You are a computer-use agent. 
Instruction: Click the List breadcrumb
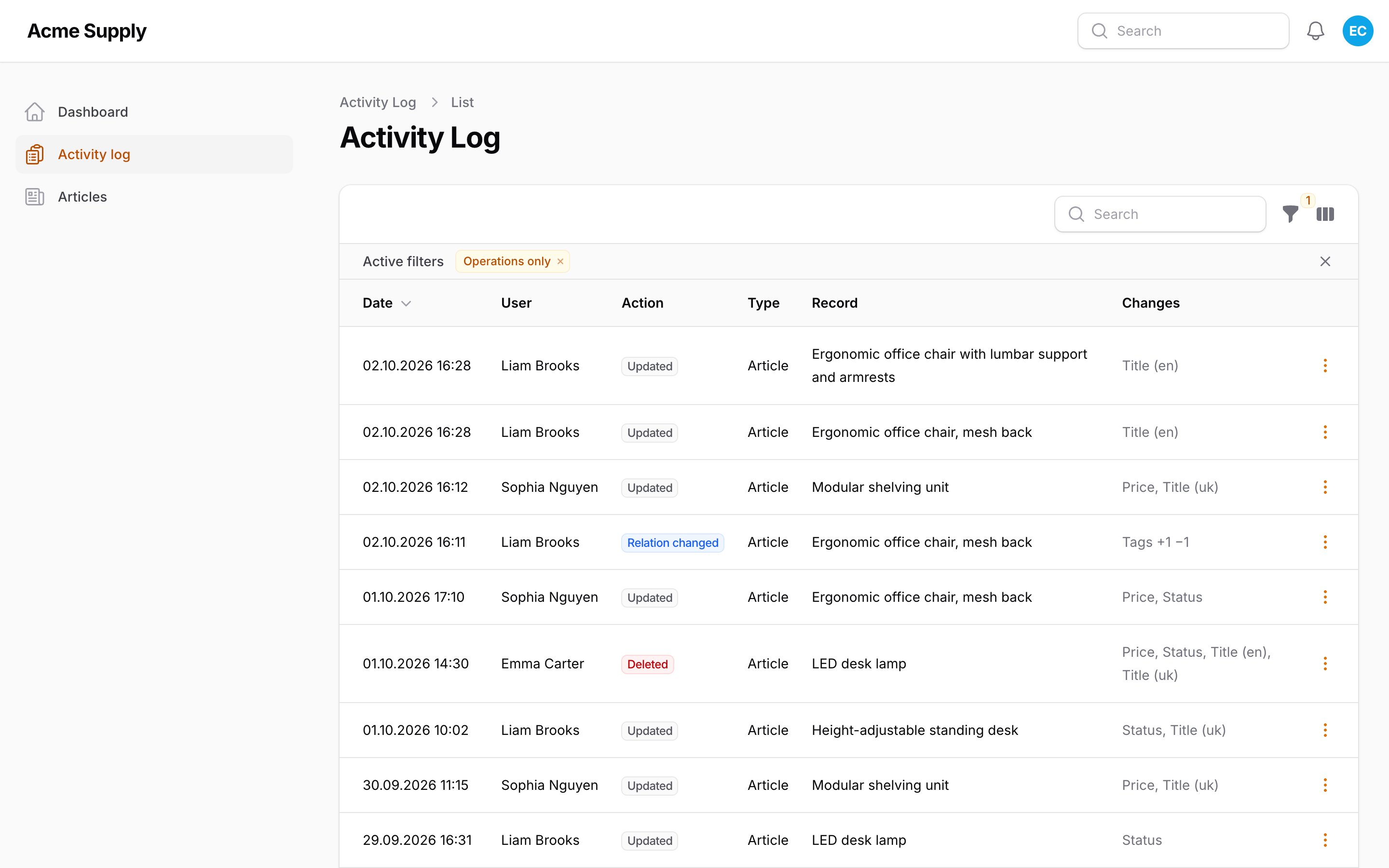coord(462,102)
